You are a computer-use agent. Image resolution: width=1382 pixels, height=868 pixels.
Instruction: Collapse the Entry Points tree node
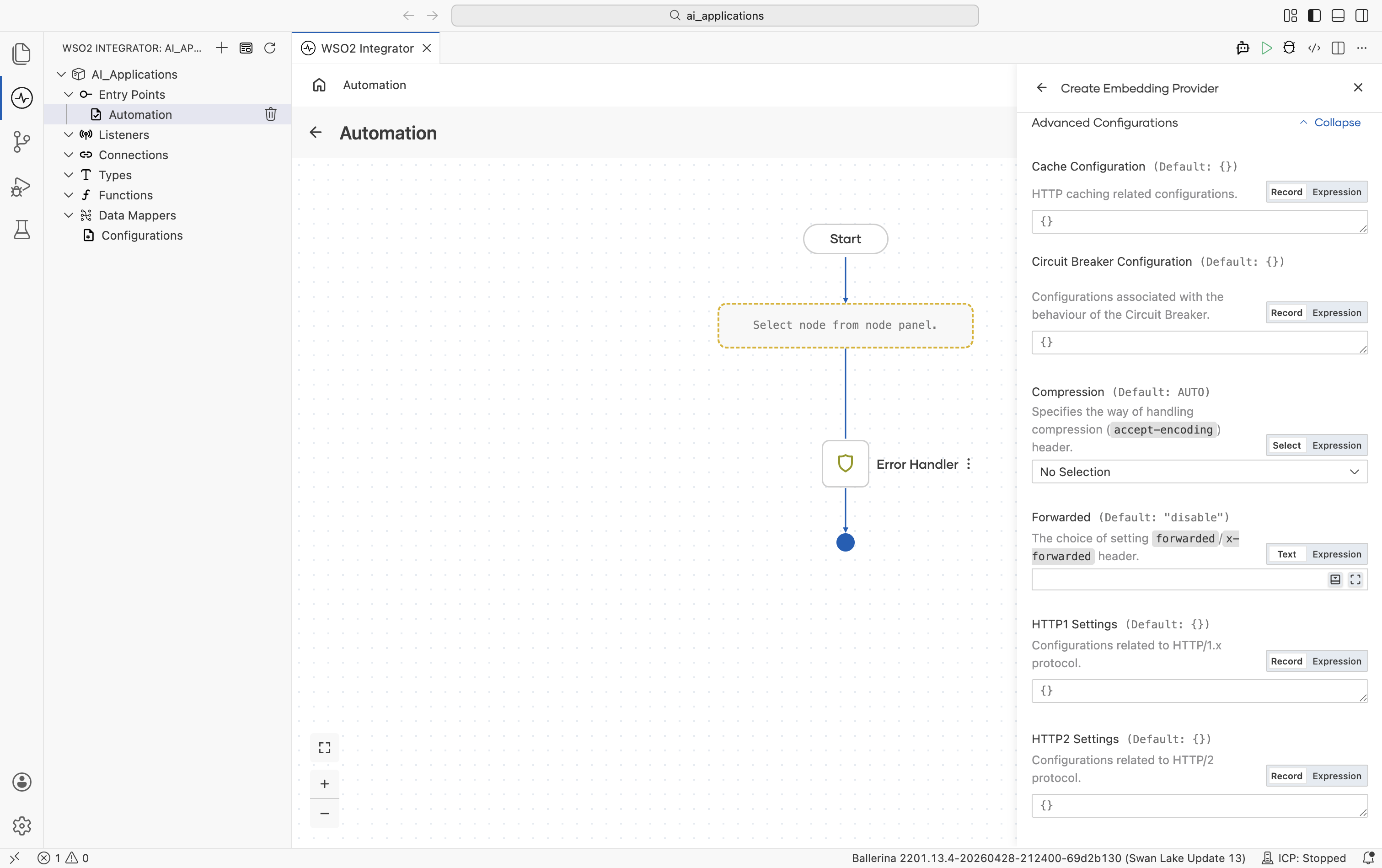pyautogui.click(x=68, y=94)
